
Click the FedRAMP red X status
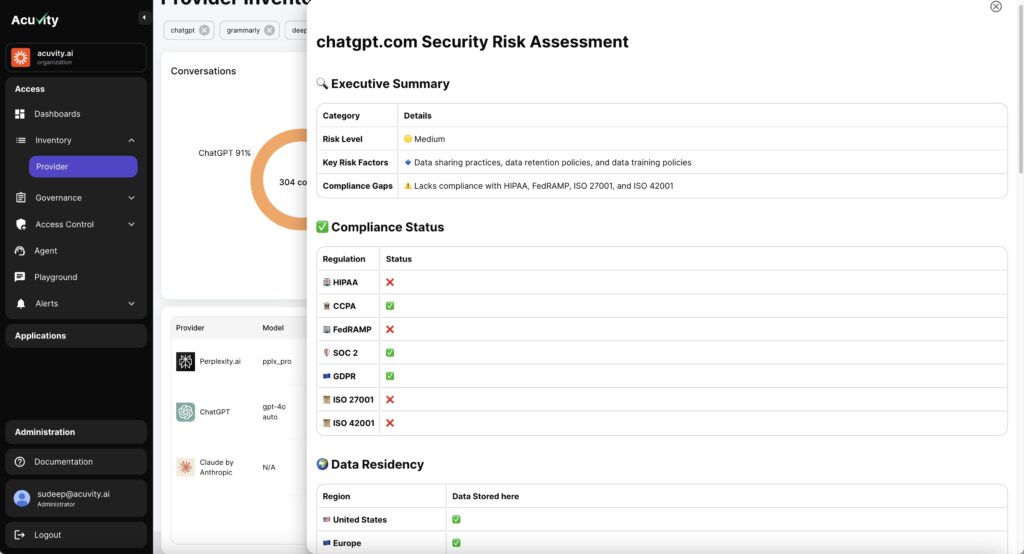coord(390,329)
